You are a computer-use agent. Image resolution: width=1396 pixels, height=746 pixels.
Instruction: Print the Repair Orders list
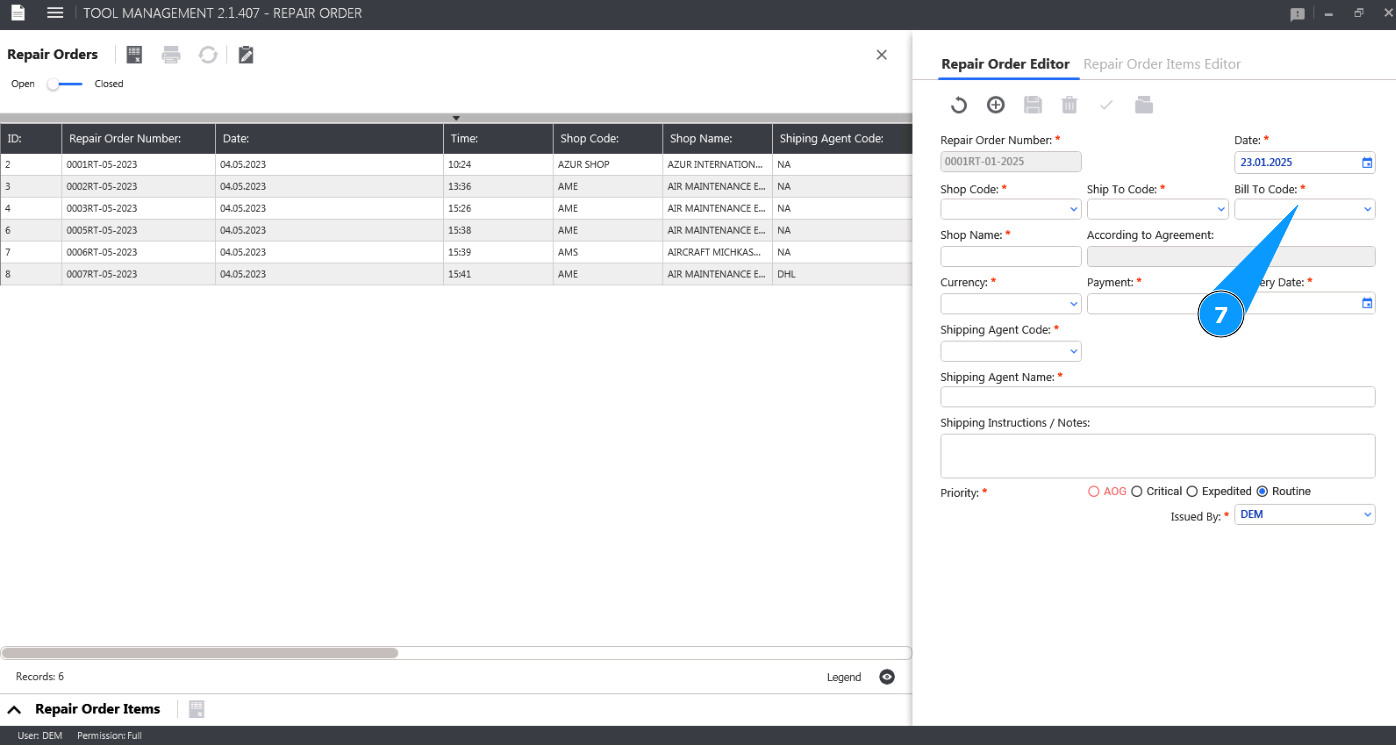coord(171,55)
